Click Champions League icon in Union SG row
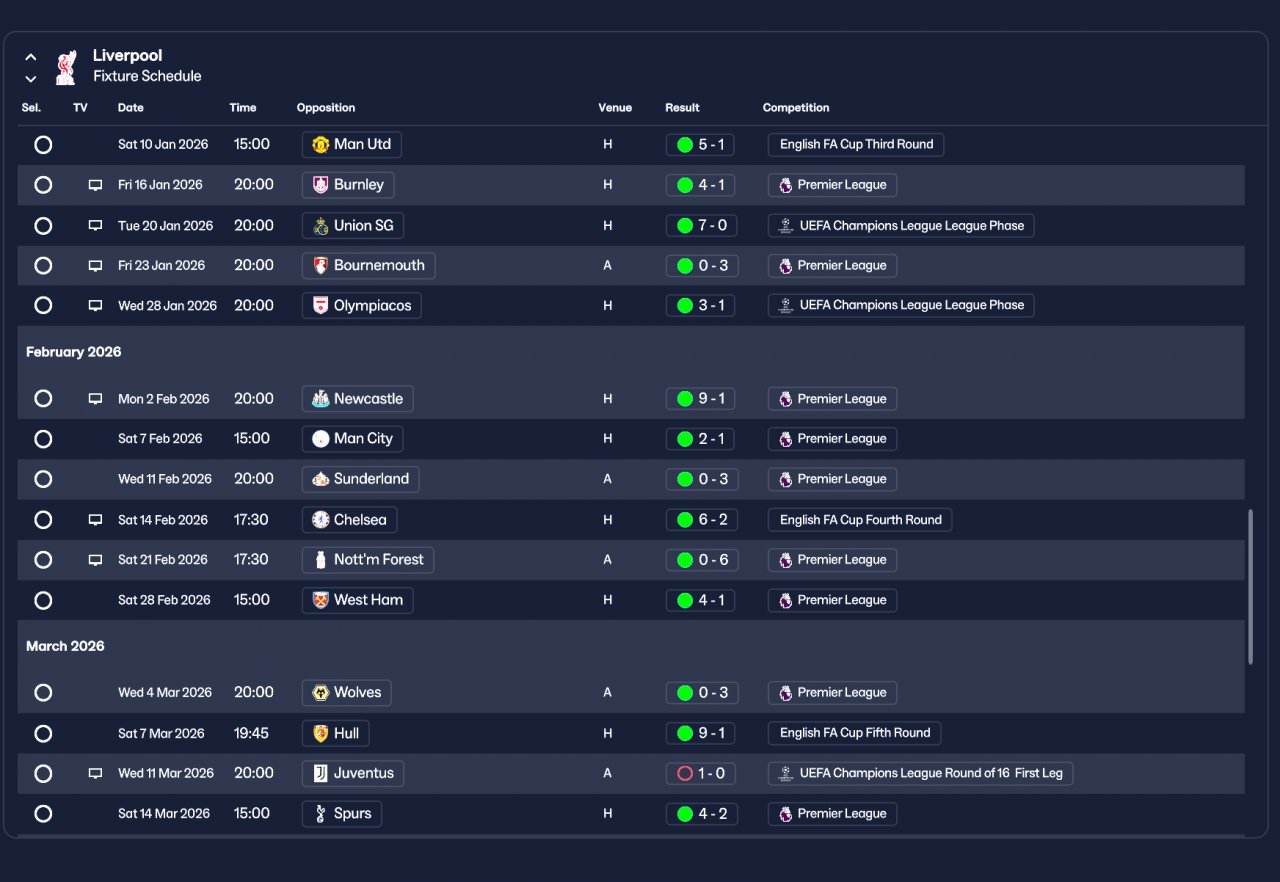 (x=785, y=226)
